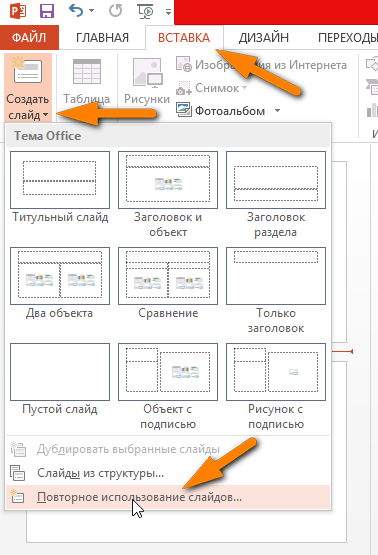Image resolution: width=378 pixels, height=555 pixels.
Task: Click the Снимок camera icon
Action: [184, 88]
